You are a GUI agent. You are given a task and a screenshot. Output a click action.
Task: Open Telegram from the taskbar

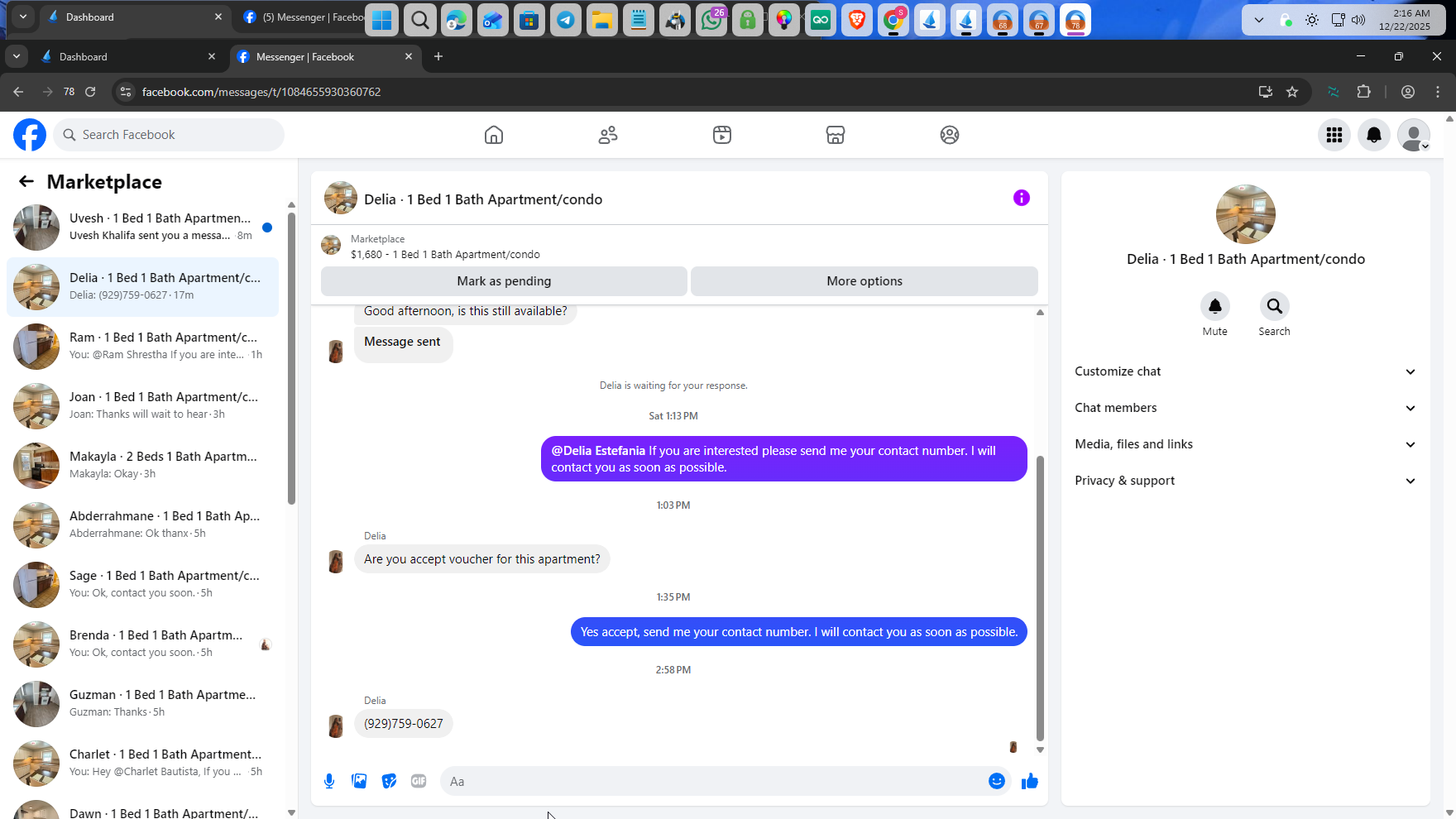[x=566, y=20]
